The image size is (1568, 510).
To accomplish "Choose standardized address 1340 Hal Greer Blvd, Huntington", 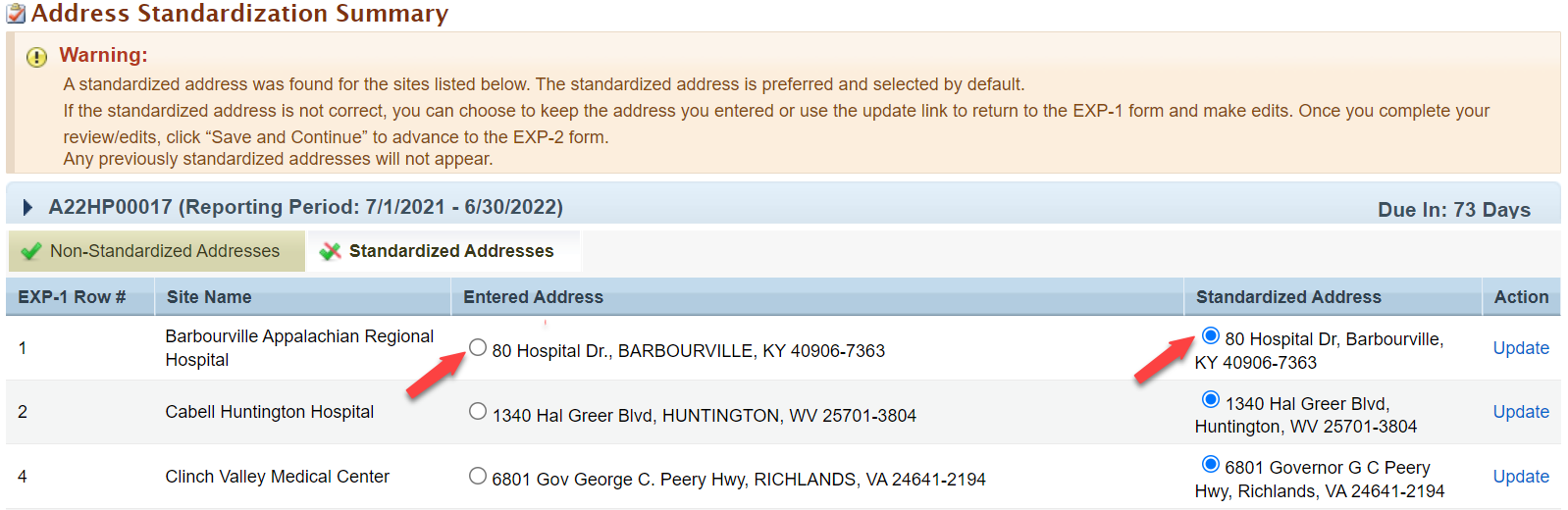I will (1211, 399).
